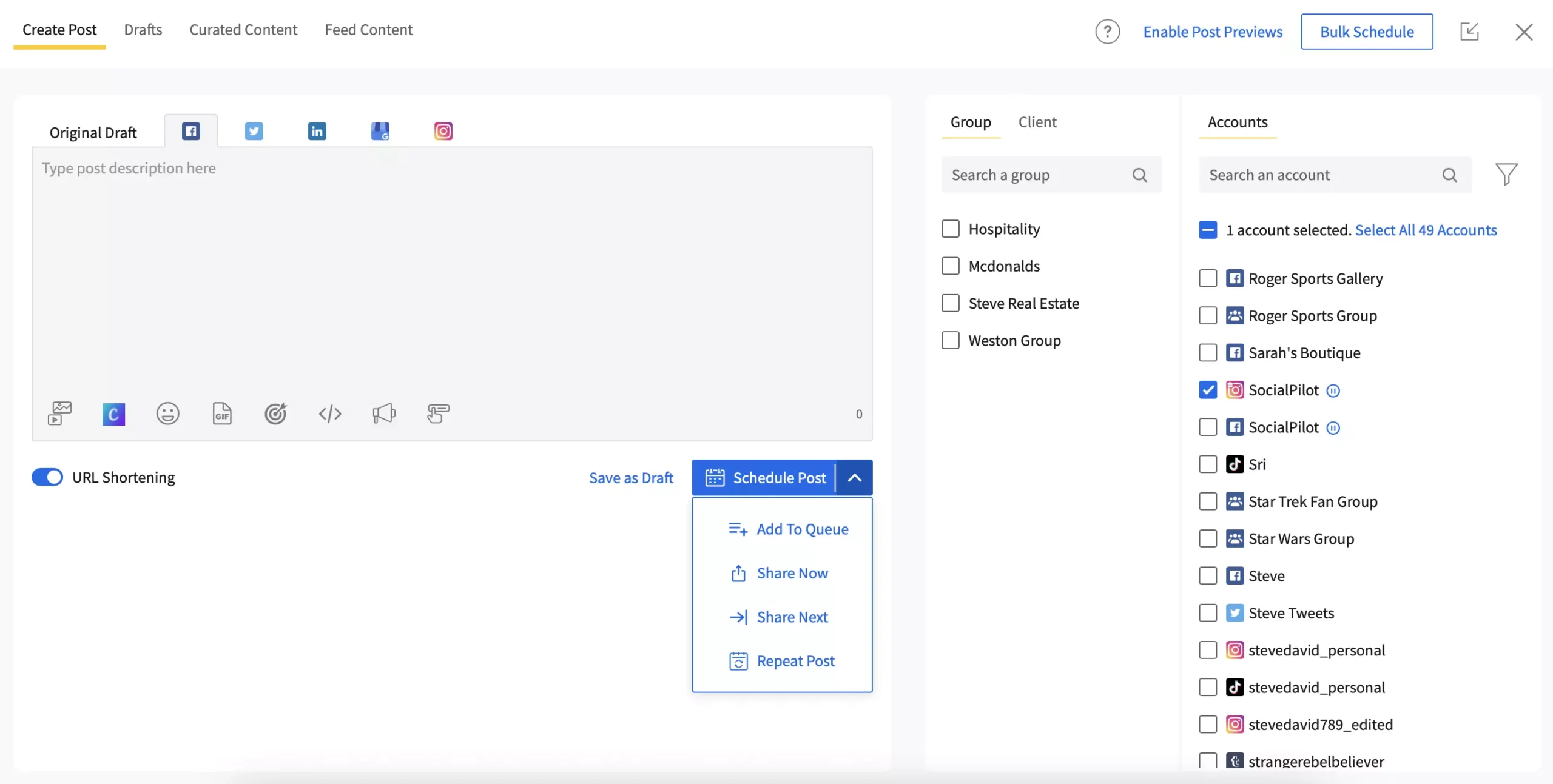1553x784 pixels.
Task: Click the emoji picker icon
Action: tap(167, 413)
